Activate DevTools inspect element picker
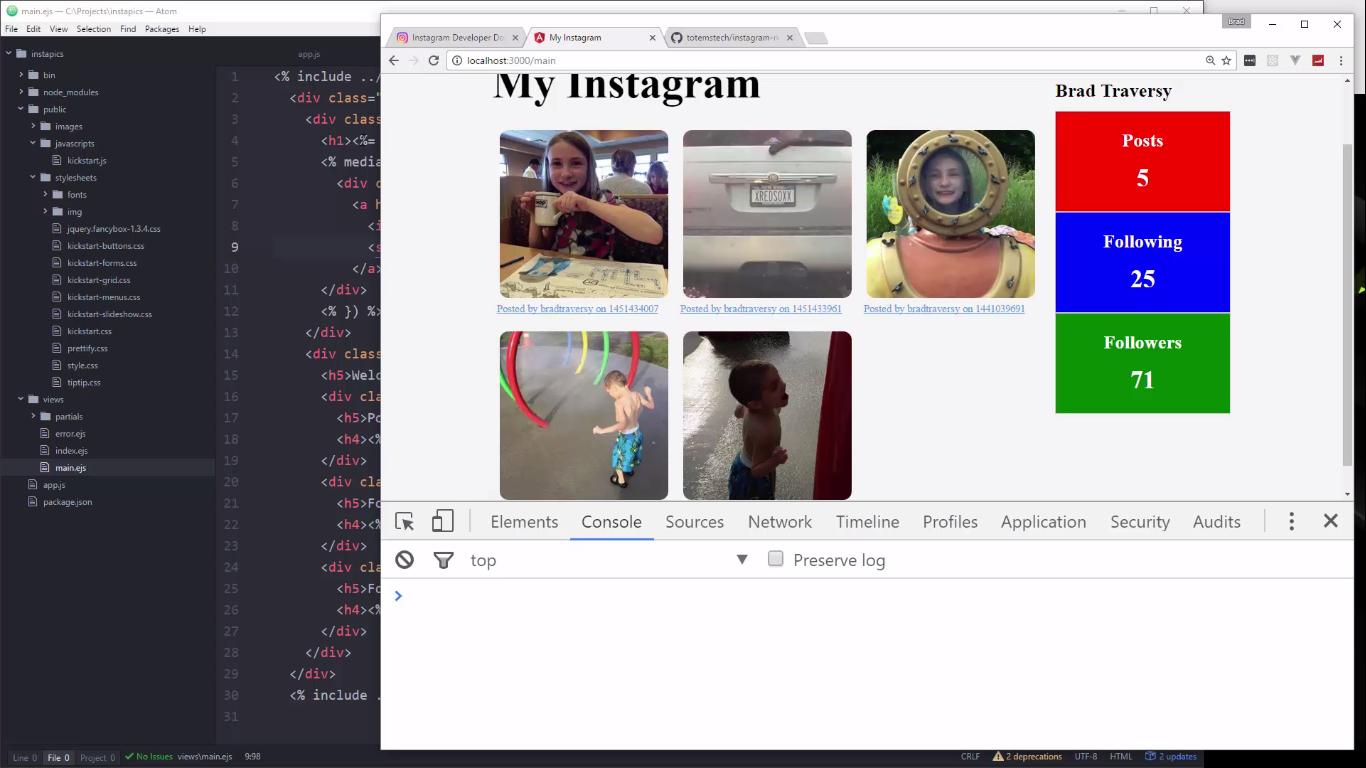This screenshot has height=768, width=1366. (404, 521)
